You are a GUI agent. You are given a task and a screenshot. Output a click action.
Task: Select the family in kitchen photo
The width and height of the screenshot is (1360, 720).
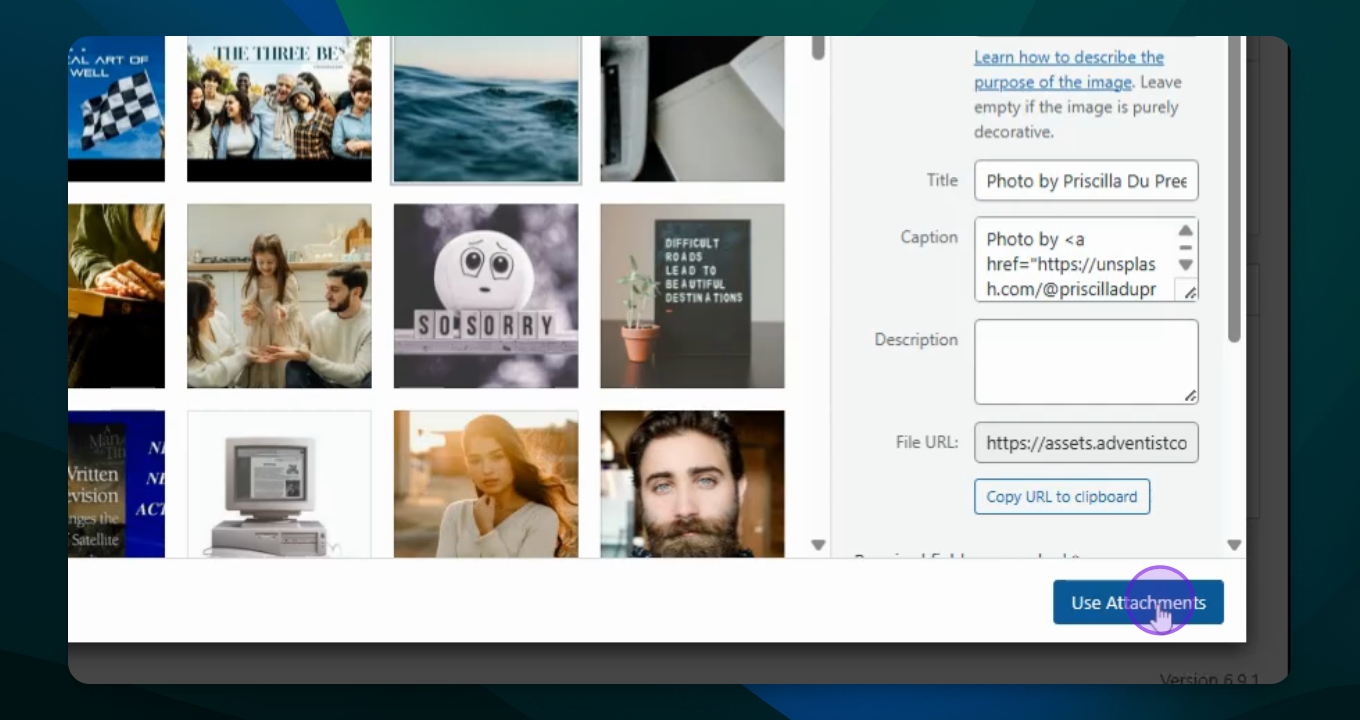coord(279,296)
